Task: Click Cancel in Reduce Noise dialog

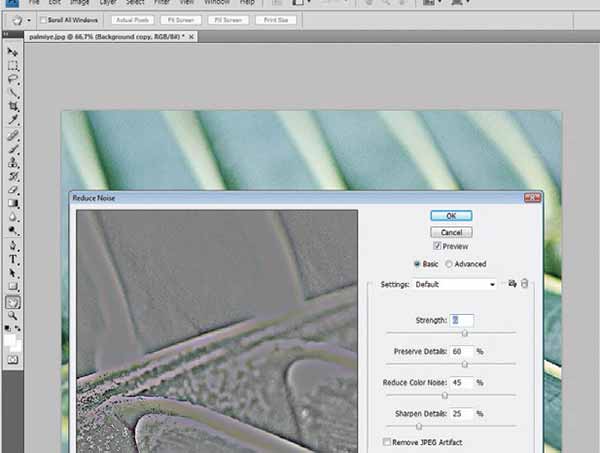Action: 451,232
